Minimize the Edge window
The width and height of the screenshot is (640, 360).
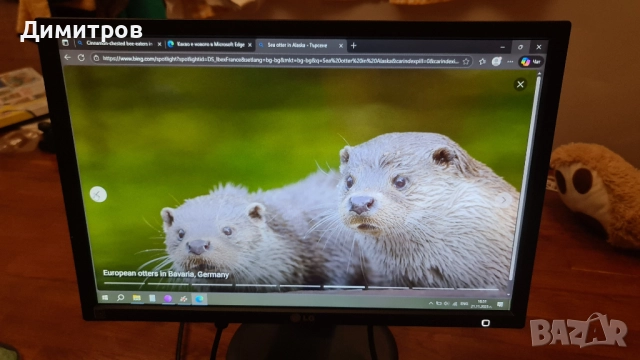(502, 47)
